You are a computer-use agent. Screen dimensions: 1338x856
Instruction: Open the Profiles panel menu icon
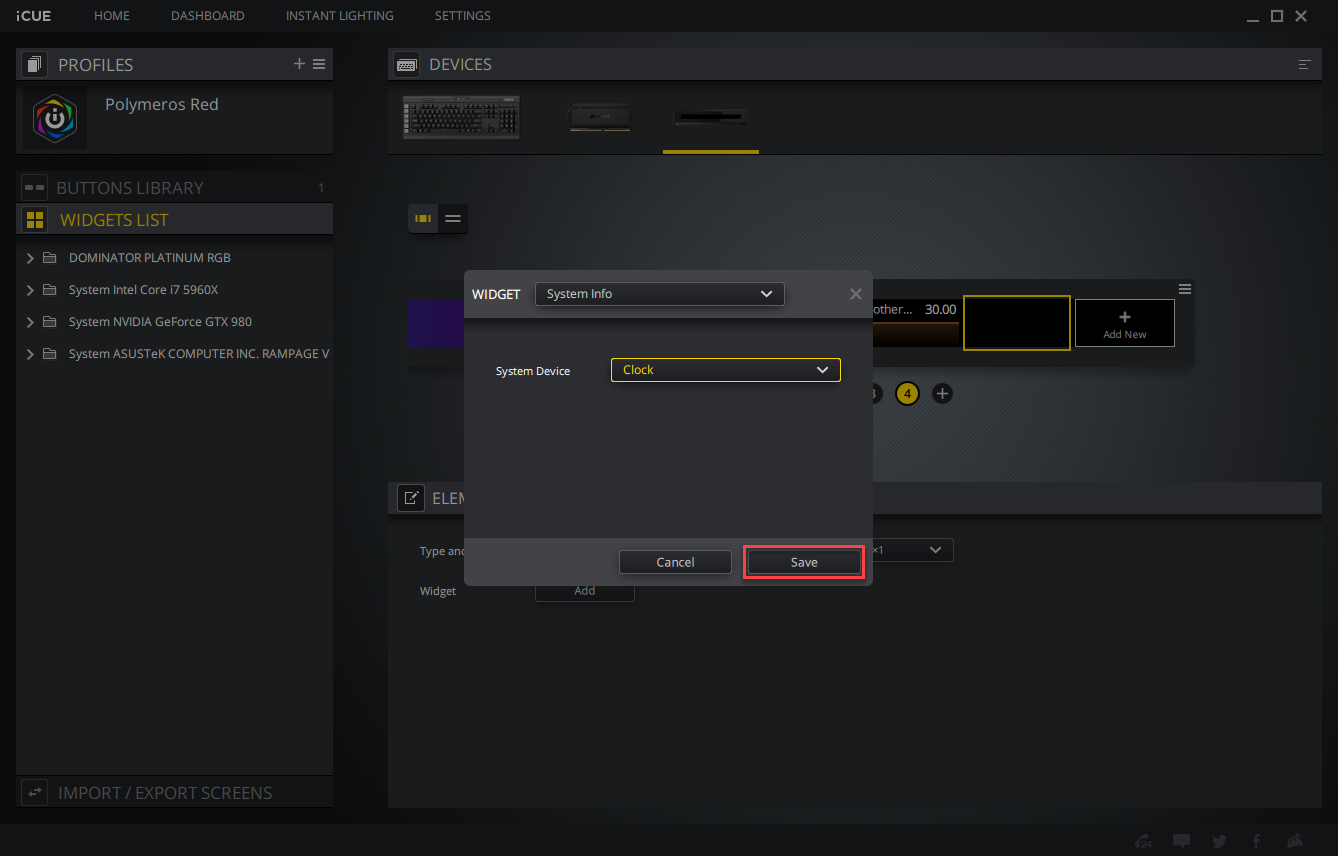[319, 64]
